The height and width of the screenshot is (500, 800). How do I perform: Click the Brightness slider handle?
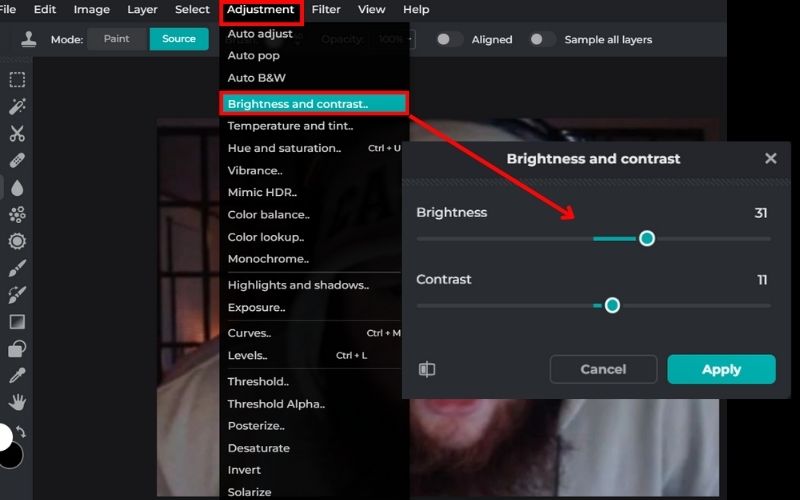(647, 238)
